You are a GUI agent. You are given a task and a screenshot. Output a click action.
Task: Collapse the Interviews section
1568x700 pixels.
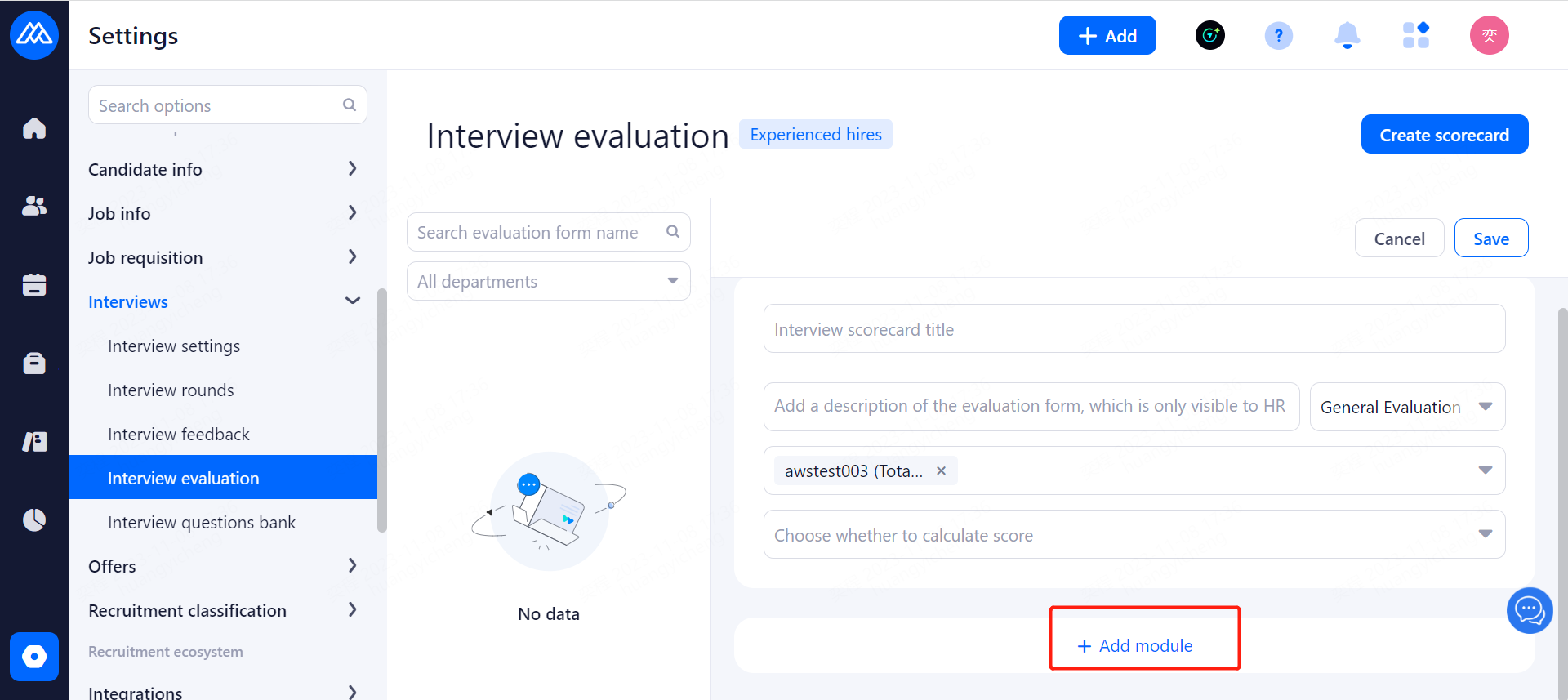(x=352, y=301)
